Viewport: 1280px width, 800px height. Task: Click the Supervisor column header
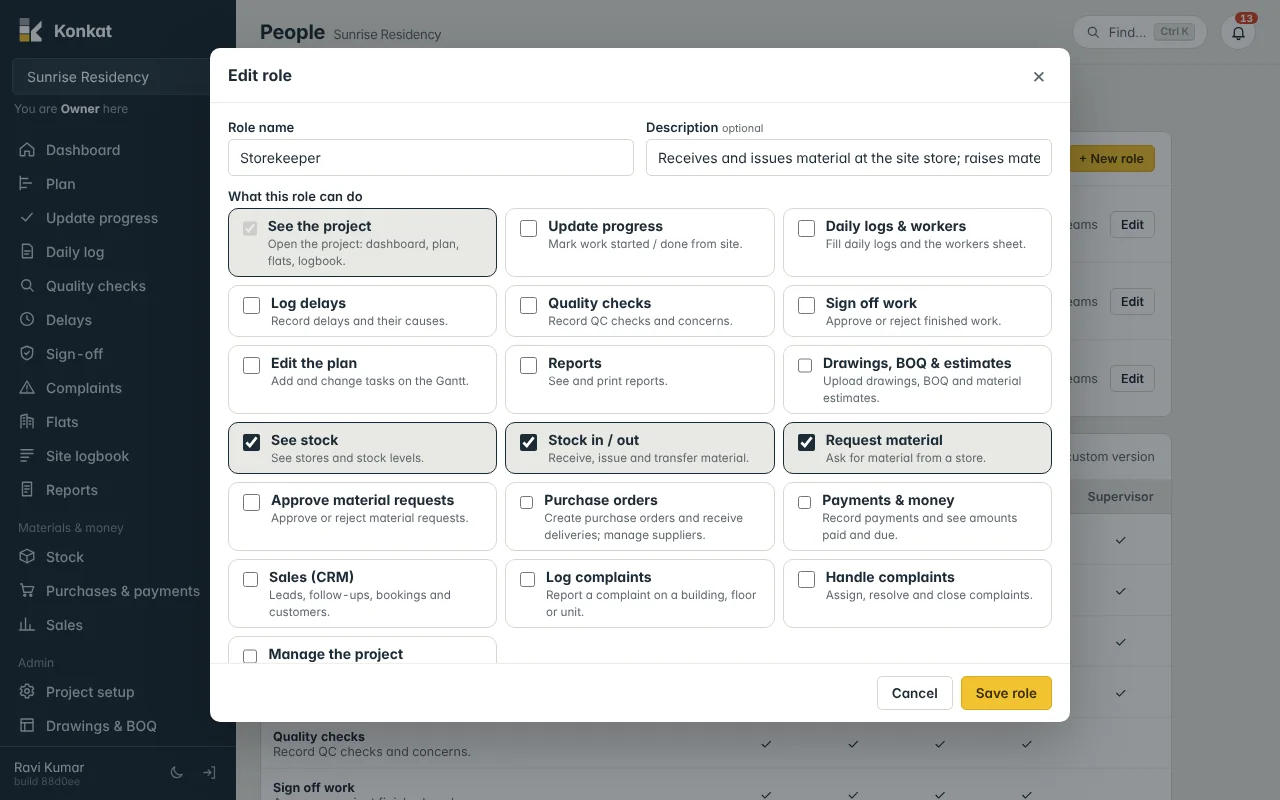pos(1120,496)
